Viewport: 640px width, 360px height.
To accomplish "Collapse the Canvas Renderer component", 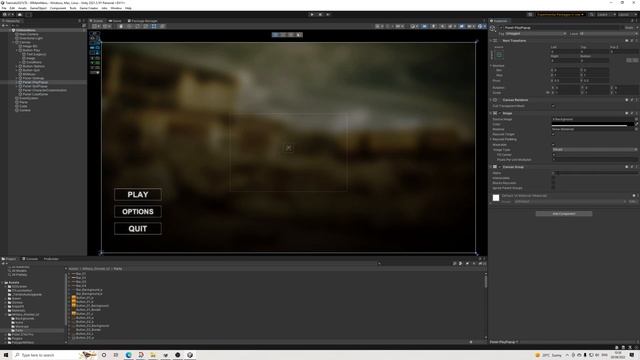I will (x=491, y=100).
